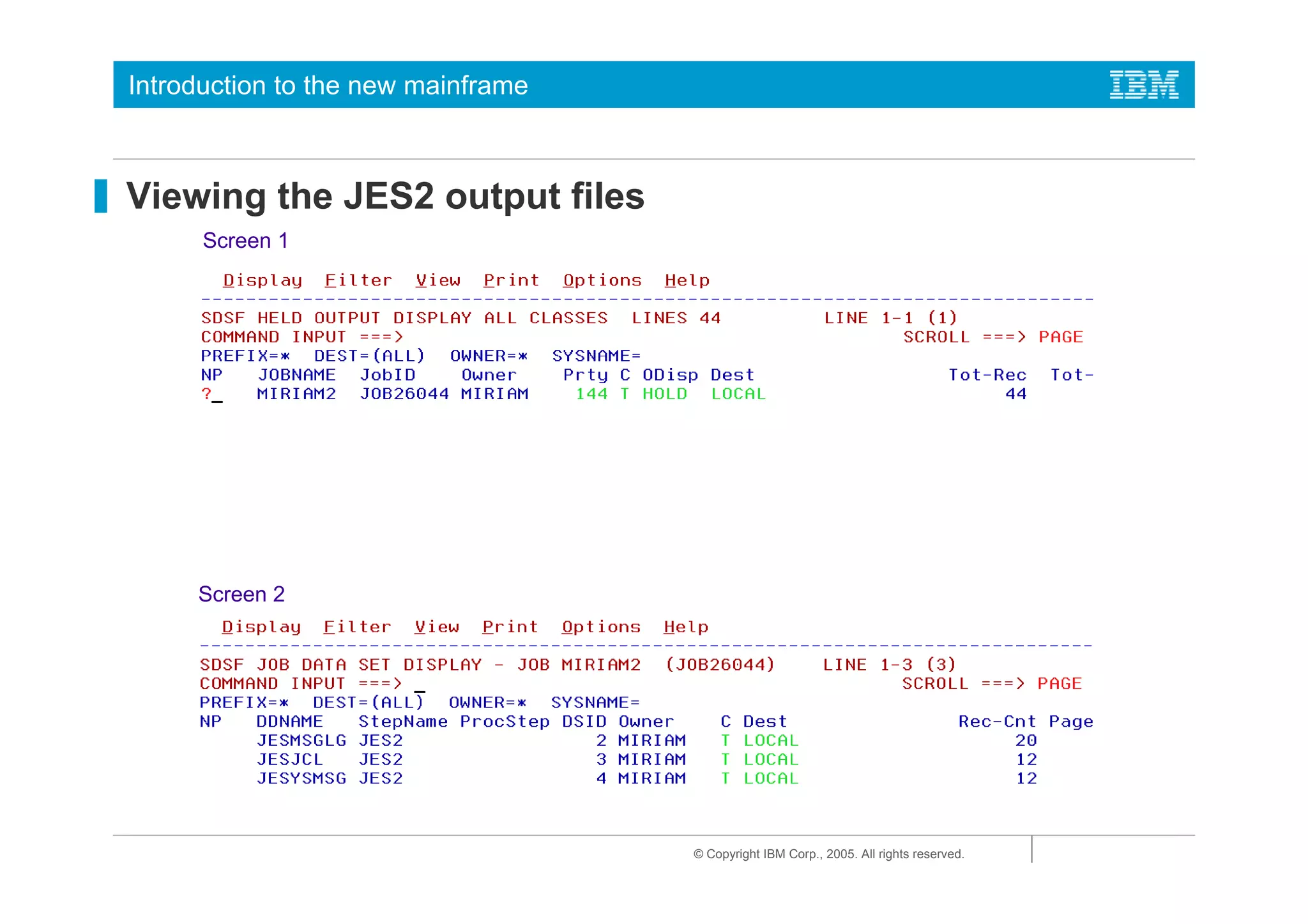Select JESYSMSG data set row

pos(301,778)
